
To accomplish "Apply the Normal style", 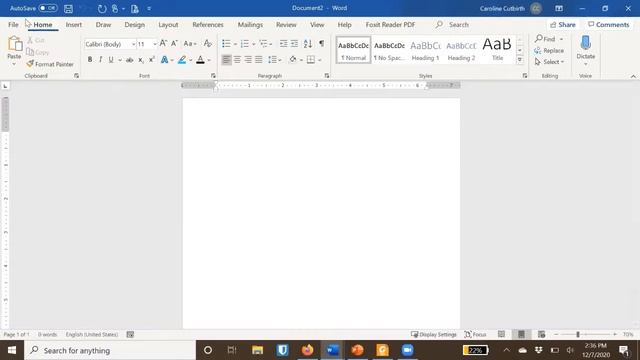I will tap(353, 50).
